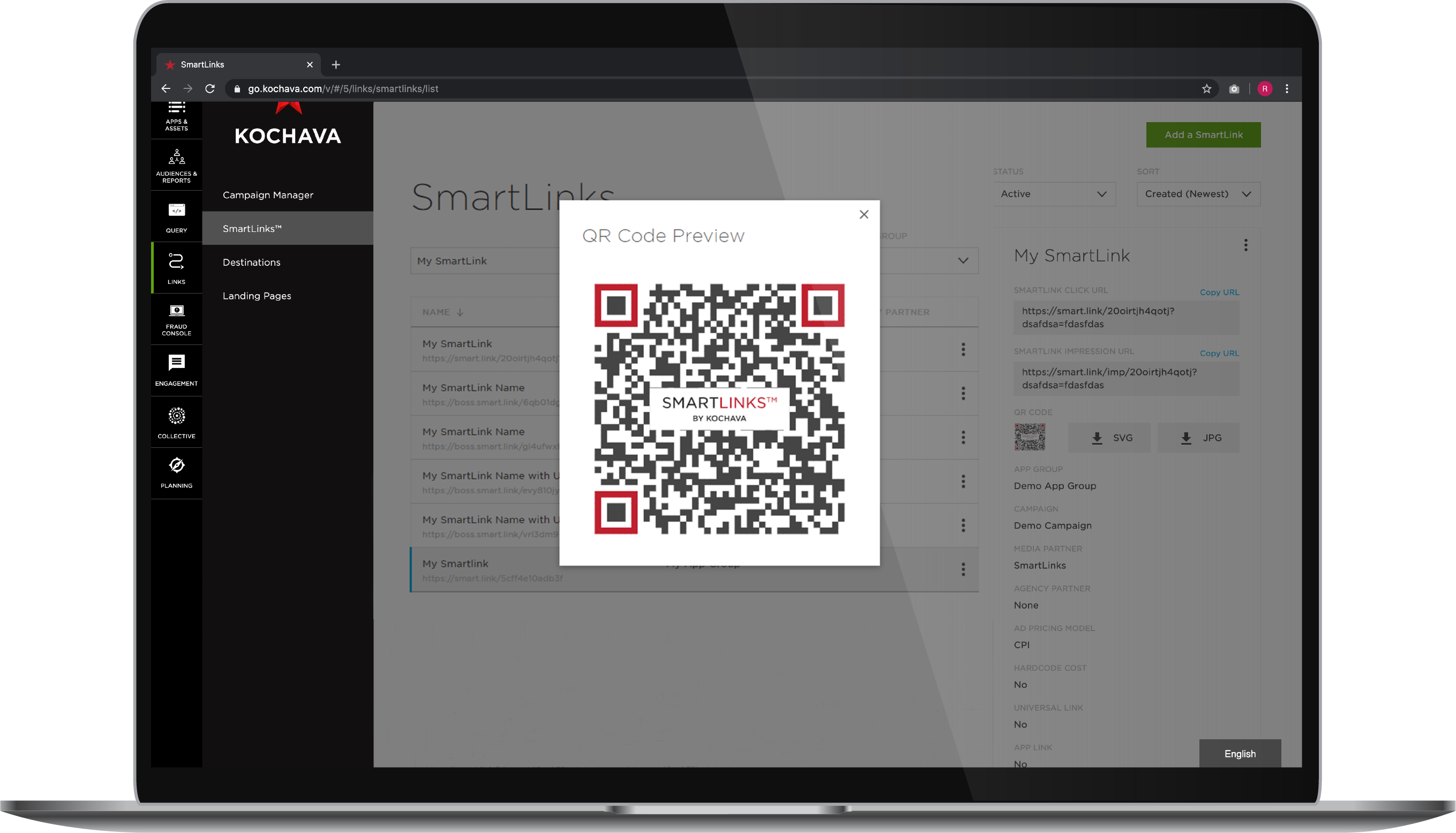Open Destinations menu item

pos(251,262)
